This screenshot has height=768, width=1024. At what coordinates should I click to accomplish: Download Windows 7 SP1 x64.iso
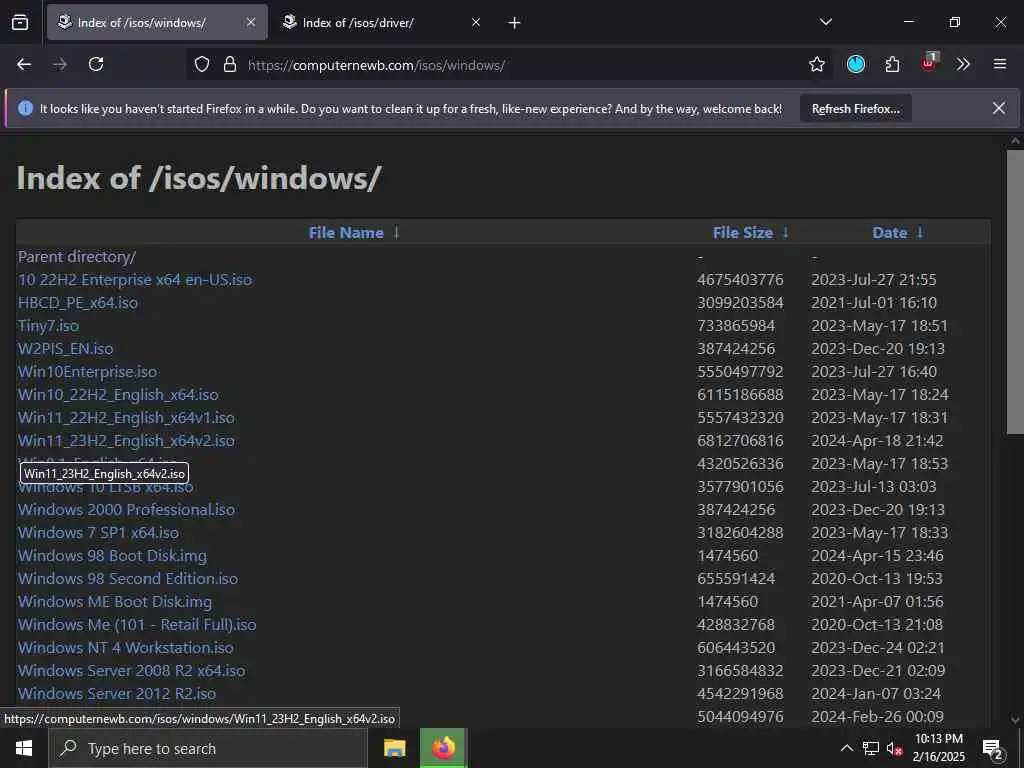coord(98,532)
